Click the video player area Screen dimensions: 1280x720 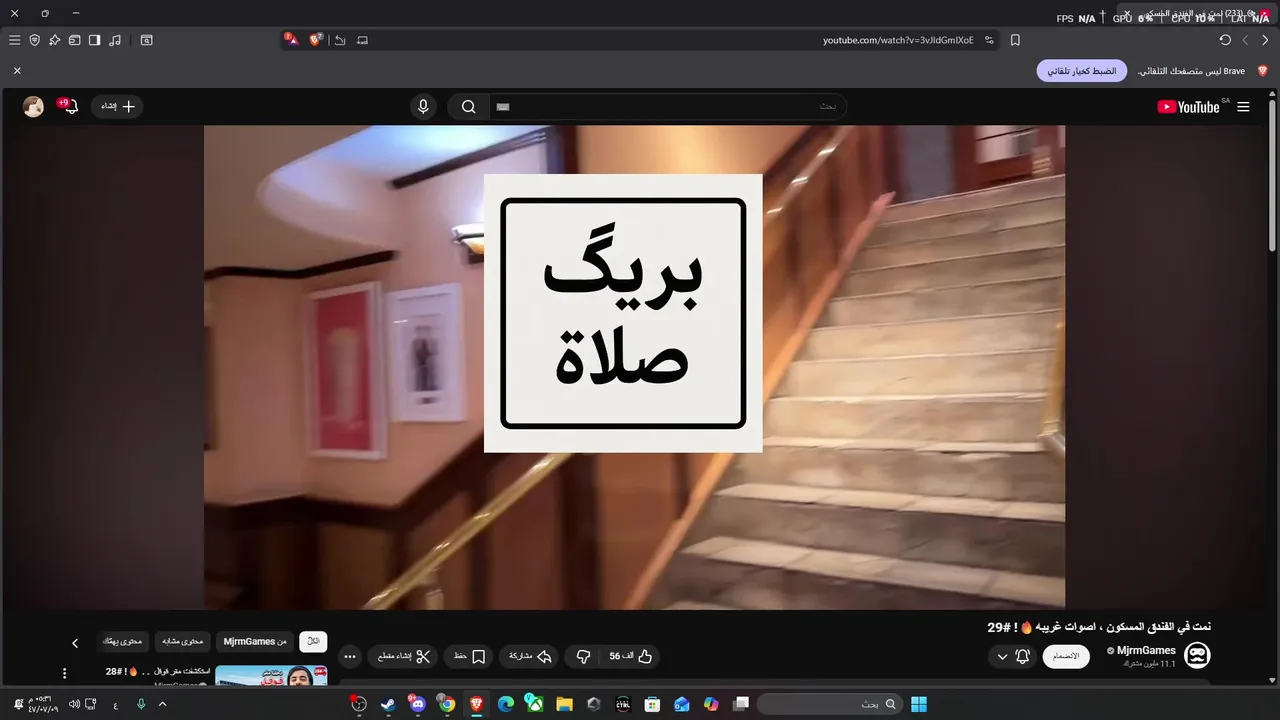[634, 367]
